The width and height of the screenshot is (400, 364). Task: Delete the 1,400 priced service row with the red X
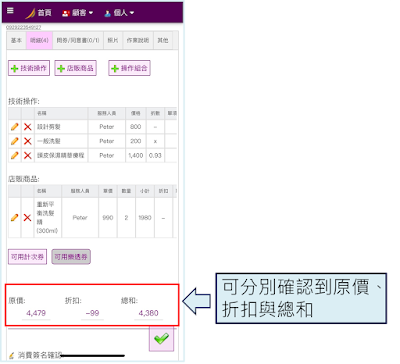pos(28,155)
